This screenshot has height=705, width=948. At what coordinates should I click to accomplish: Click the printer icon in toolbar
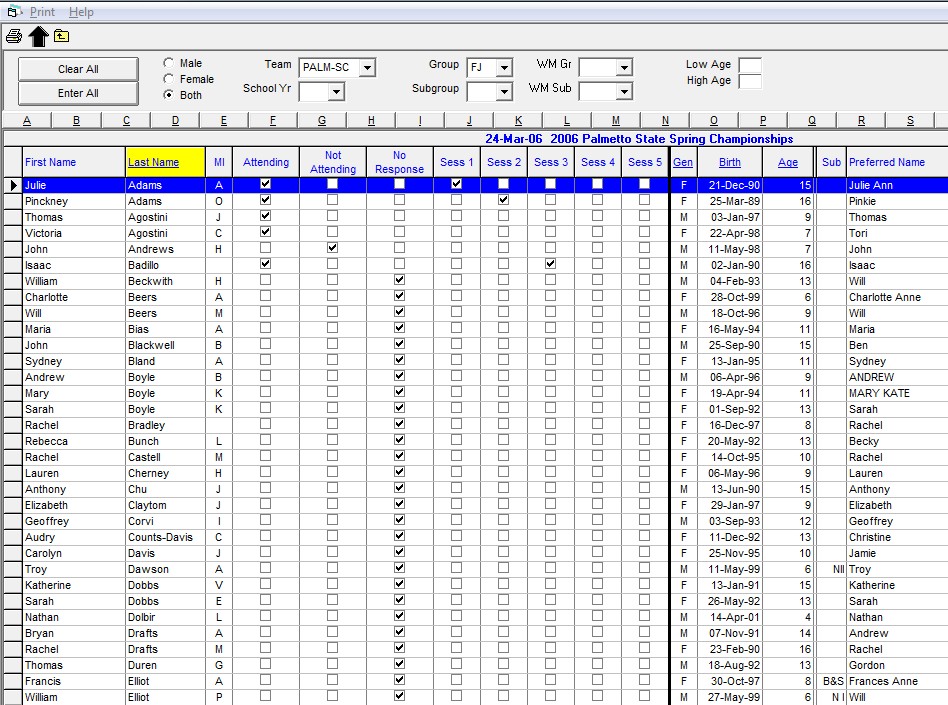(x=13, y=37)
